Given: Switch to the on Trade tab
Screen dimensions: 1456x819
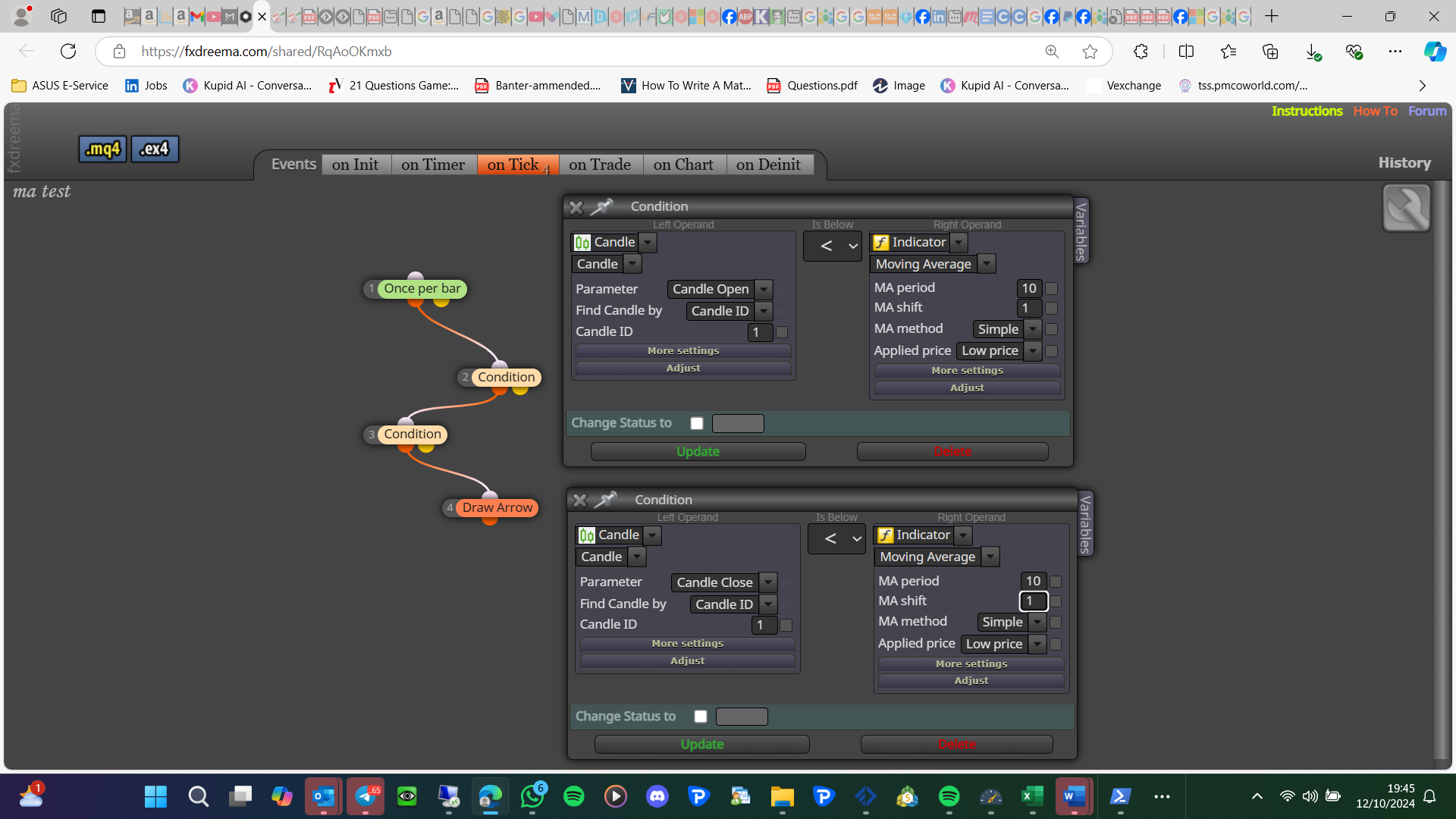Looking at the screenshot, I should (x=600, y=165).
